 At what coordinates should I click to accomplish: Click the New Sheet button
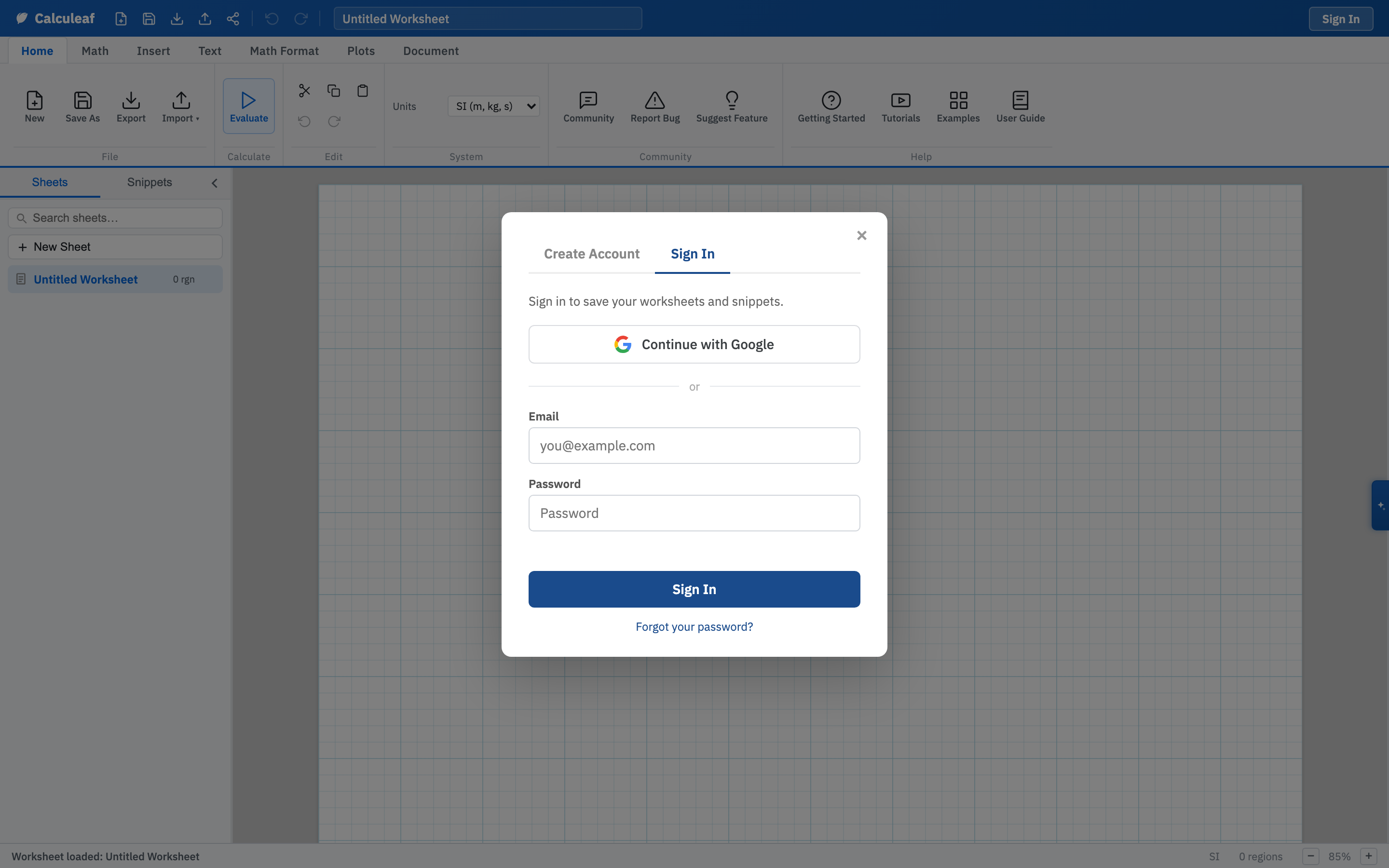pos(115,247)
